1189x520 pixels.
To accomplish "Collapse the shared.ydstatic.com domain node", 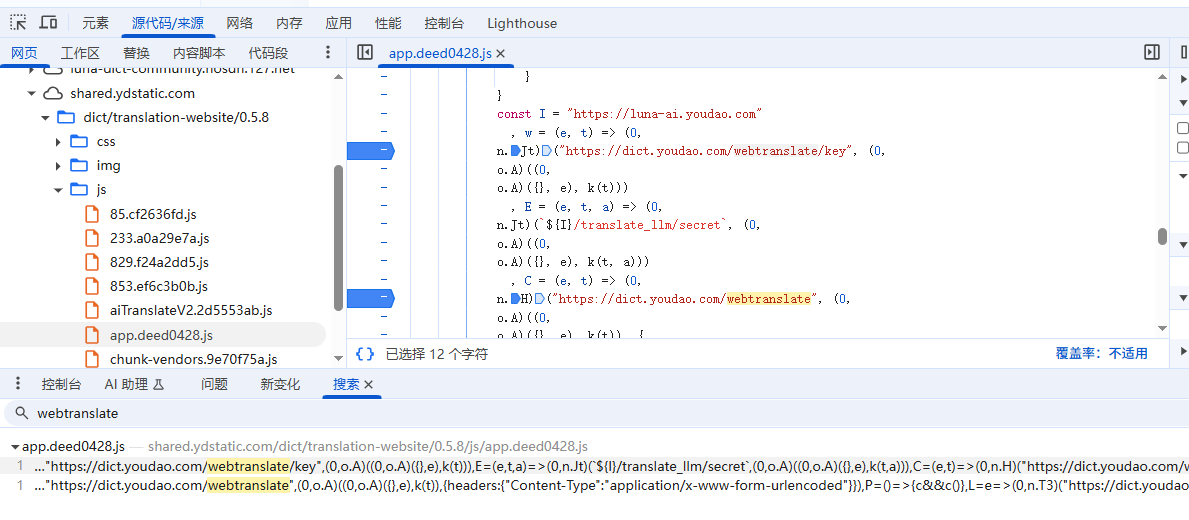I will tap(31, 94).
